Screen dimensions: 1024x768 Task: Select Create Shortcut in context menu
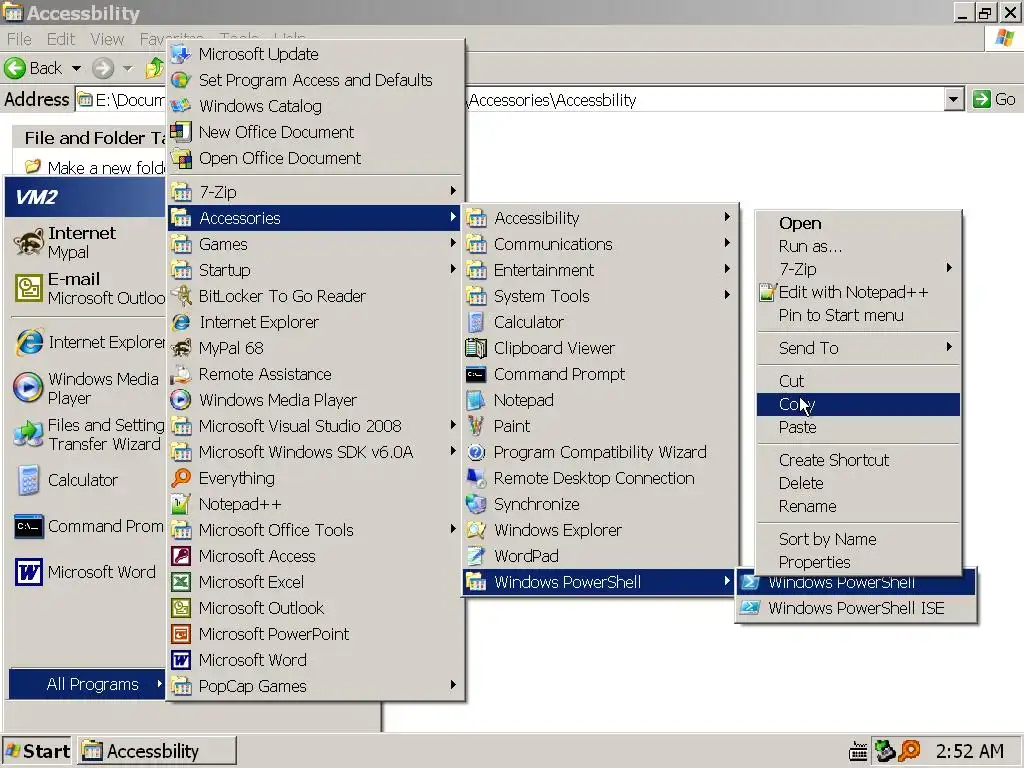(858, 460)
